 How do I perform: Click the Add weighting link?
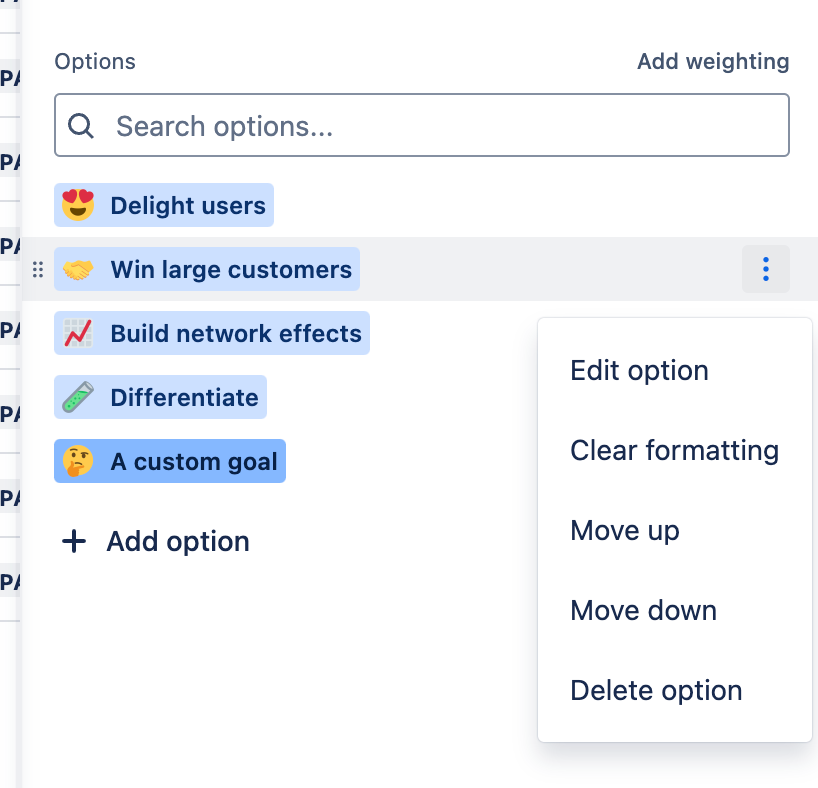[713, 62]
